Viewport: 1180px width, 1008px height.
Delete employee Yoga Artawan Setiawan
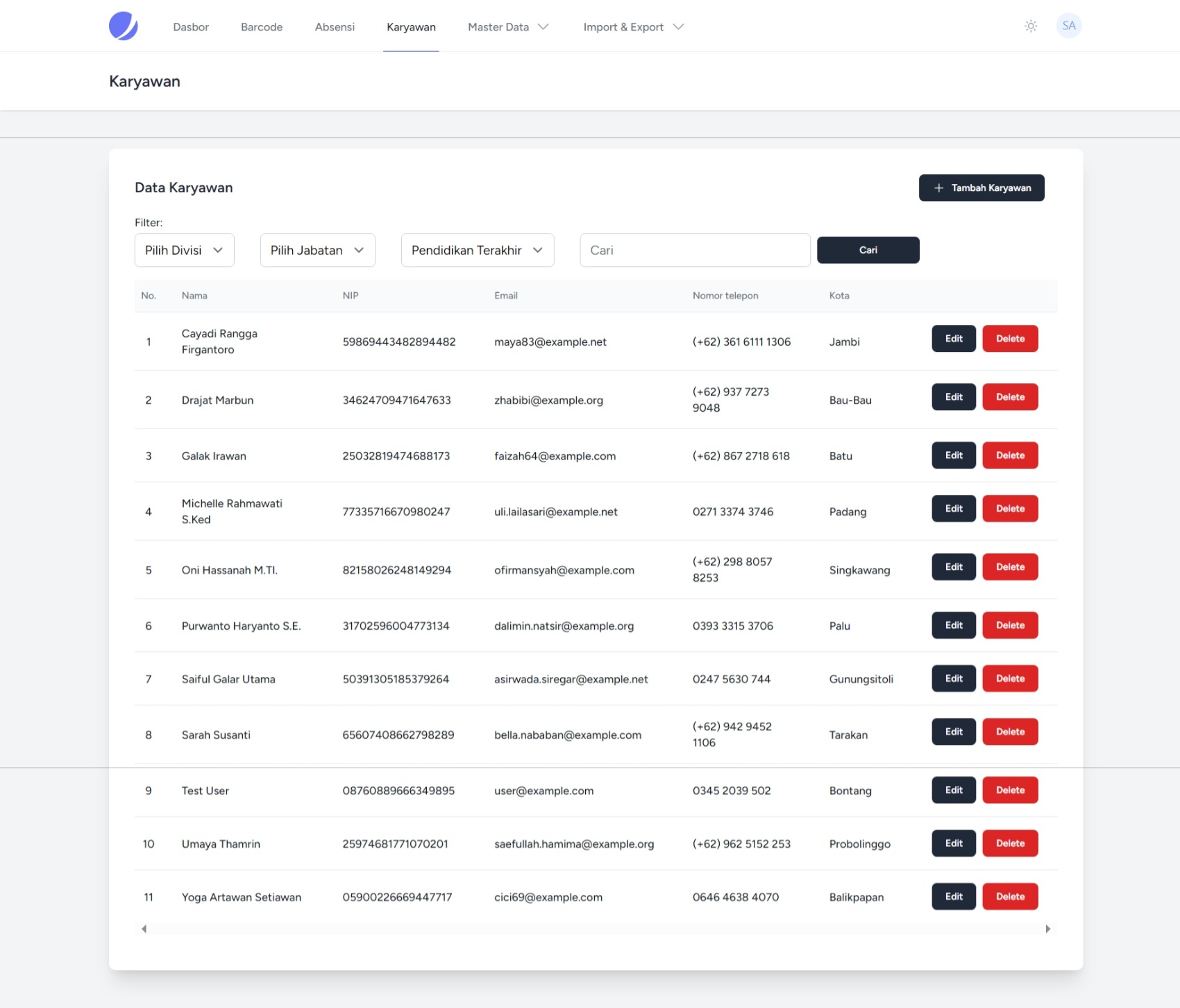tap(1009, 897)
